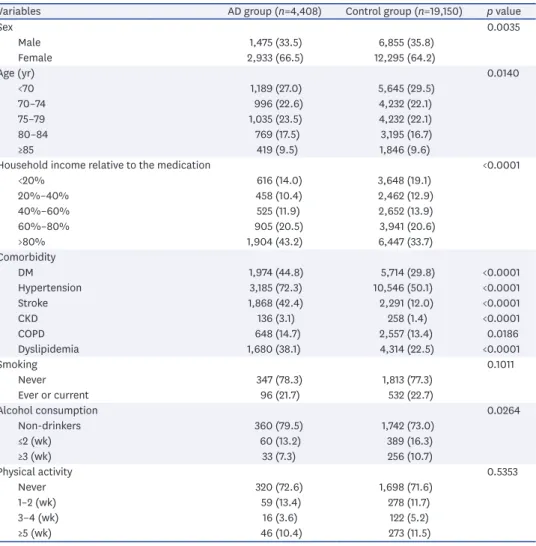The height and width of the screenshot is (546, 536).
Task: Click the Non-drinkers row label
Action: coord(49,426)
